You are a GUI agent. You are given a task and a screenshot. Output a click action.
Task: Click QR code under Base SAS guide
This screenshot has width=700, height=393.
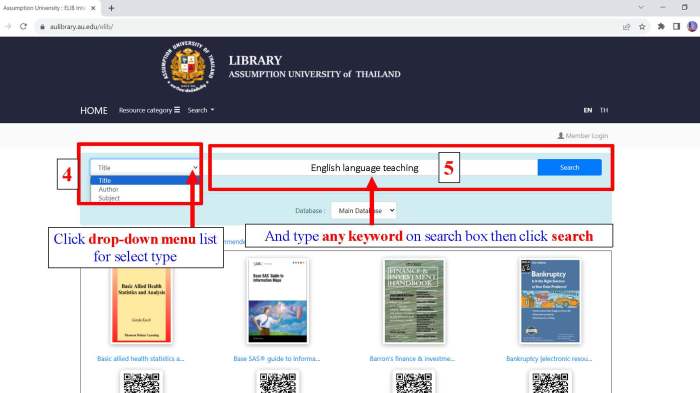pos(278,383)
